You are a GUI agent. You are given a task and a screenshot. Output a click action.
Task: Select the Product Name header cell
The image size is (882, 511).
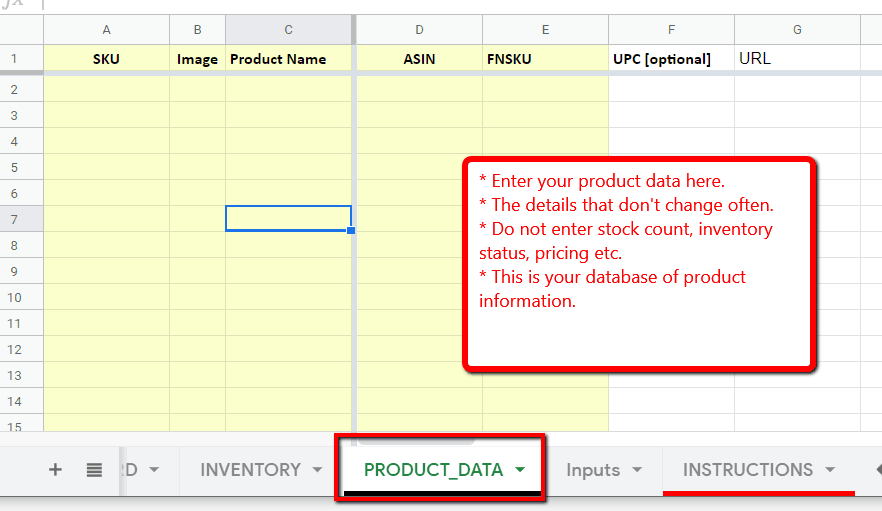288,59
